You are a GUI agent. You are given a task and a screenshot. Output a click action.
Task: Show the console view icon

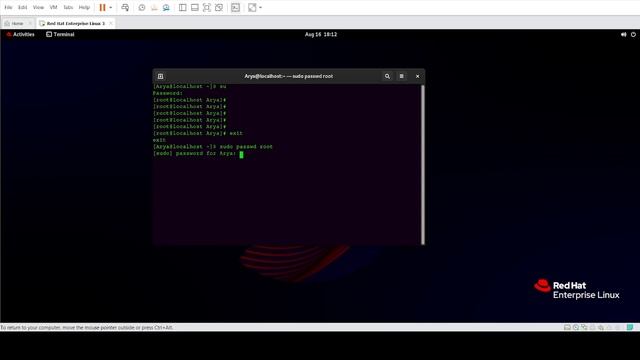point(236,7)
